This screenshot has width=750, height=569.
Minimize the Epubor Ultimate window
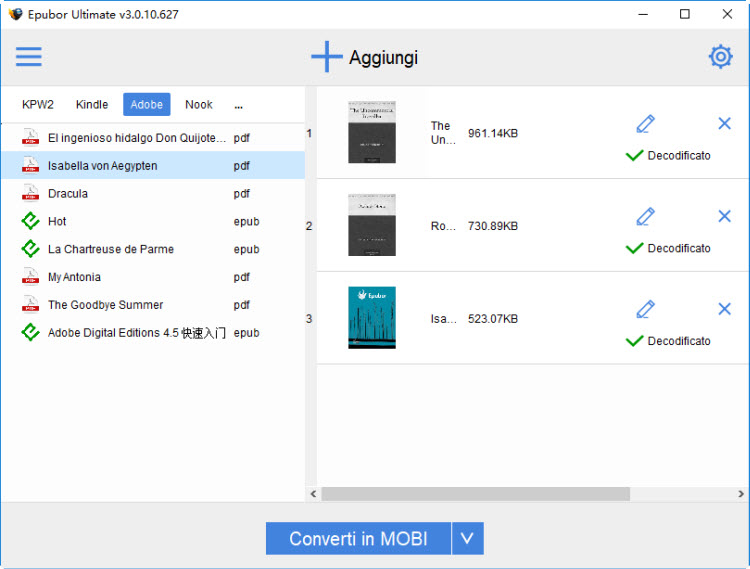coord(643,14)
